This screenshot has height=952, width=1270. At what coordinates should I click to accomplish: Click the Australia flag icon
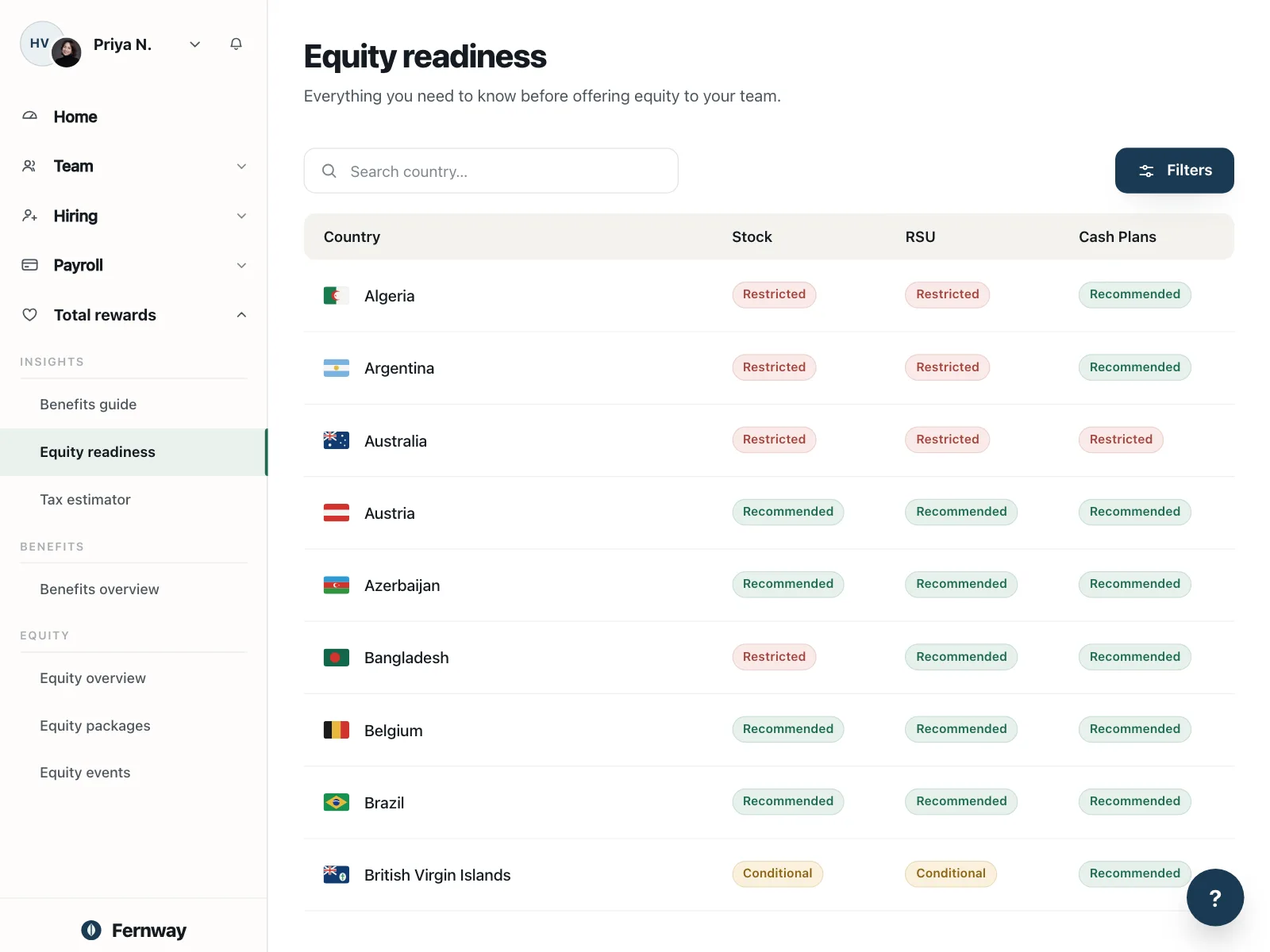[x=337, y=440]
